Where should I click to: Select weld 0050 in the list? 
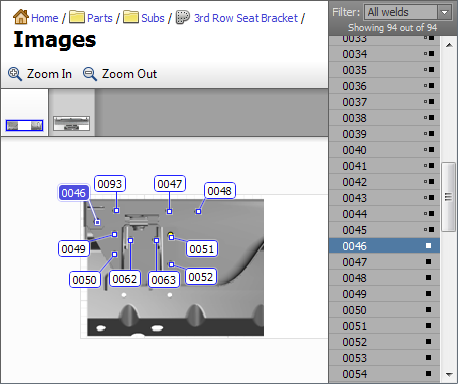point(384,310)
